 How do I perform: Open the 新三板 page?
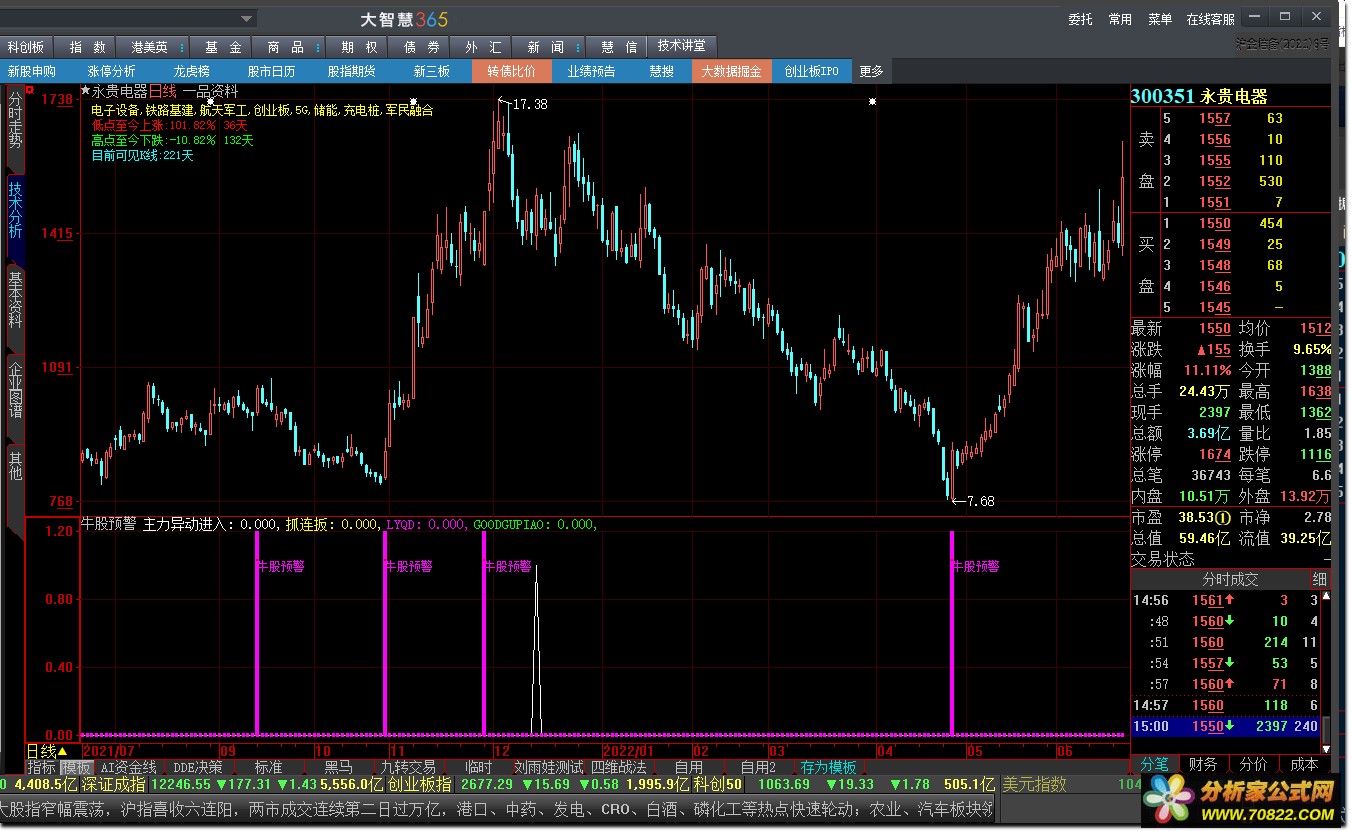coord(432,71)
